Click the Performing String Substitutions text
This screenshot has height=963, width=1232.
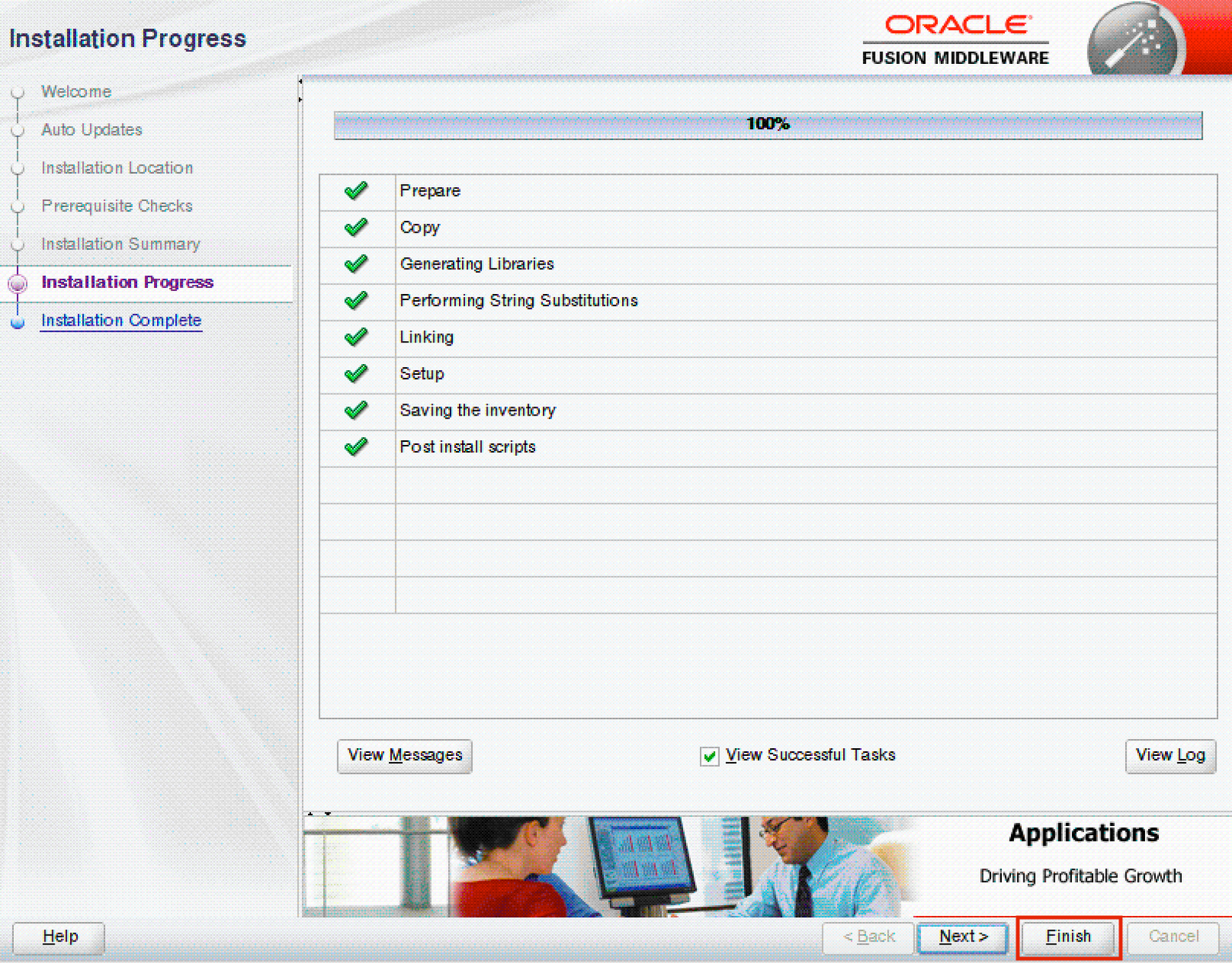(x=519, y=301)
